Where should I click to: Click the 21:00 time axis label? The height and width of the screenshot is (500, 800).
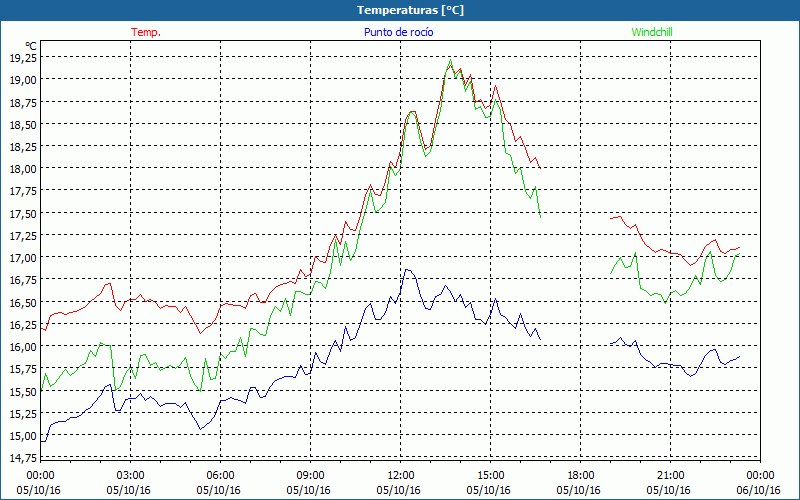click(x=670, y=476)
